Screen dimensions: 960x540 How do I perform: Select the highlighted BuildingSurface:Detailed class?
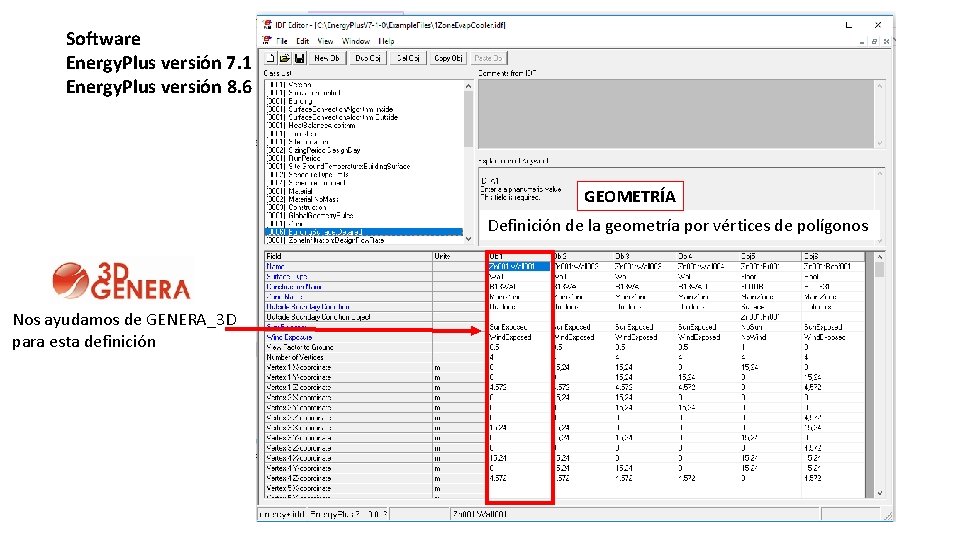pos(364,232)
